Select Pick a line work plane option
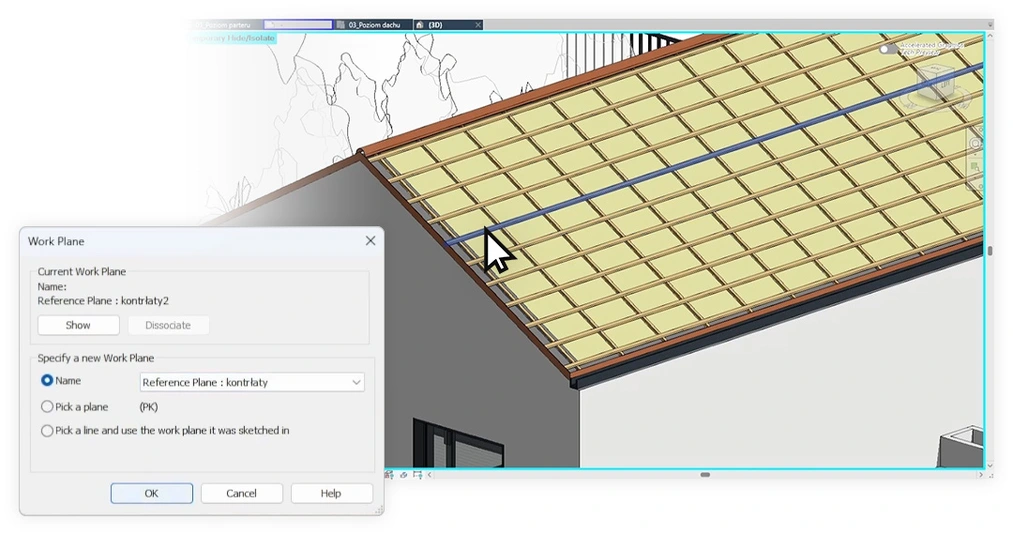1013x535 pixels. tap(47, 430)
